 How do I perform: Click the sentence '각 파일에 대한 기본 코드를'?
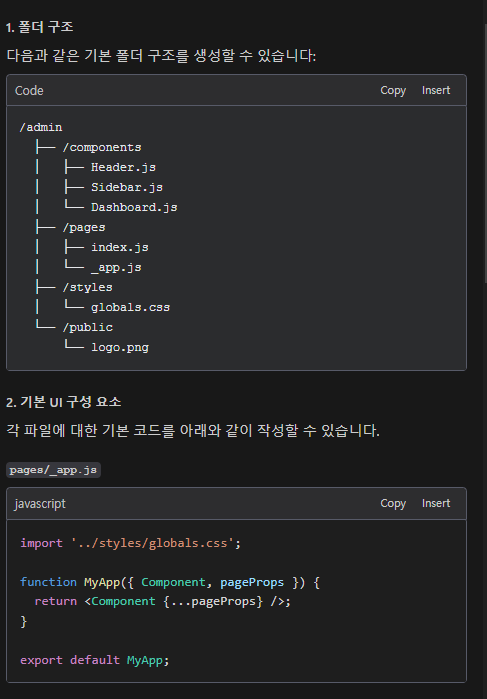click(91, 431)
